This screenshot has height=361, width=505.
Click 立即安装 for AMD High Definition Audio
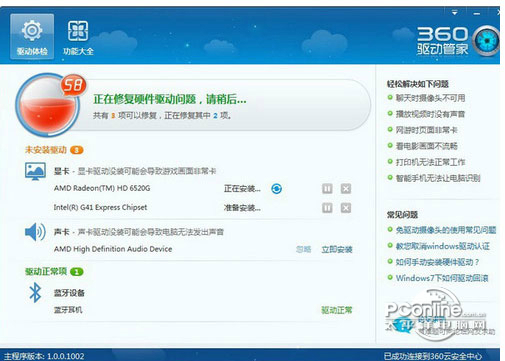click(x=337, y=249)
